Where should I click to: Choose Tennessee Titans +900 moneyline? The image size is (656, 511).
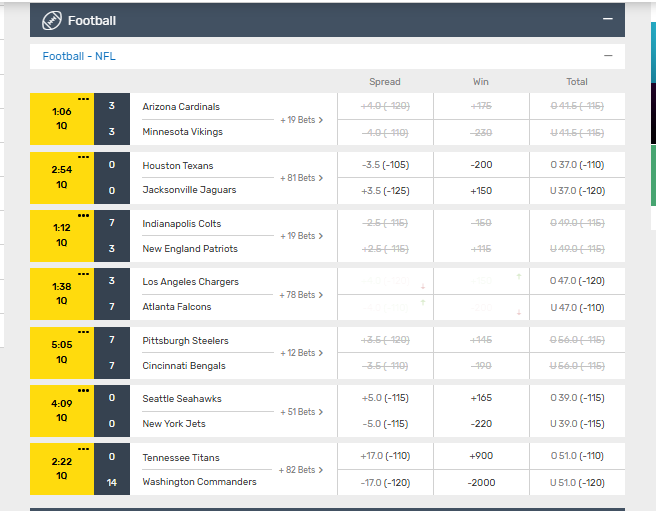481,457
